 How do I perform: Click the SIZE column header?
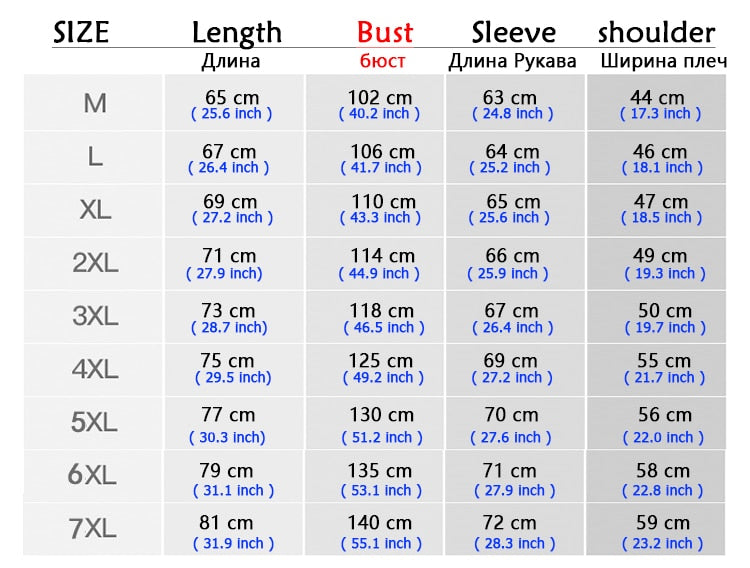tap(81, 33)
